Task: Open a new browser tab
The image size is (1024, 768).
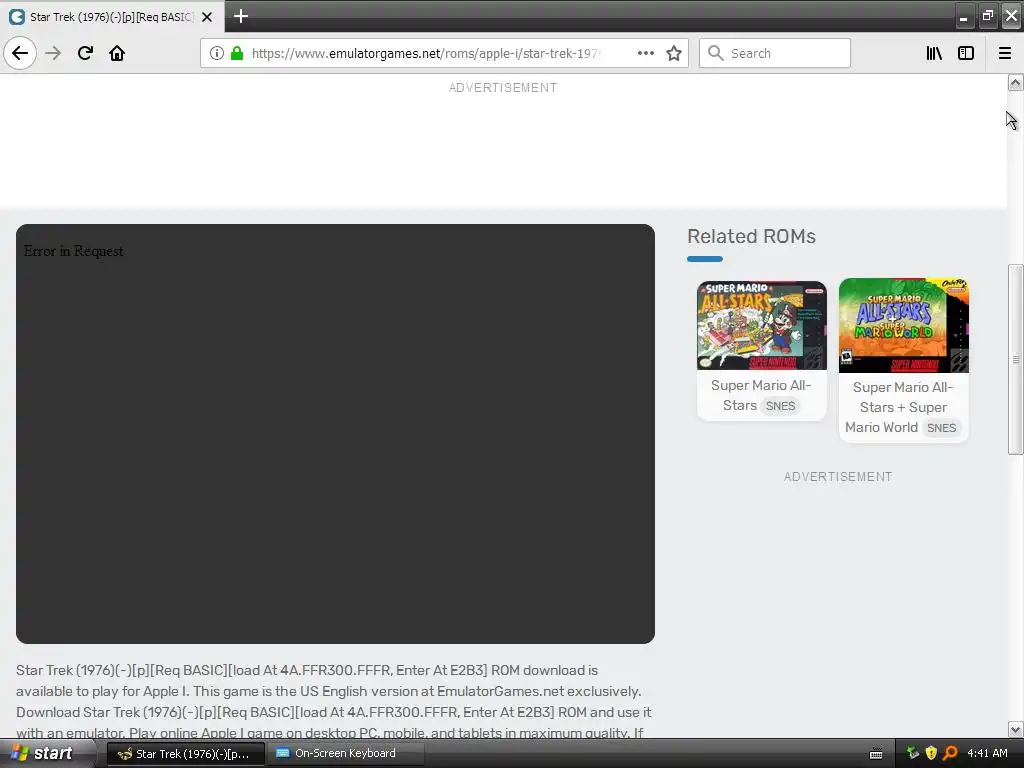Action: tap(241, 16)
